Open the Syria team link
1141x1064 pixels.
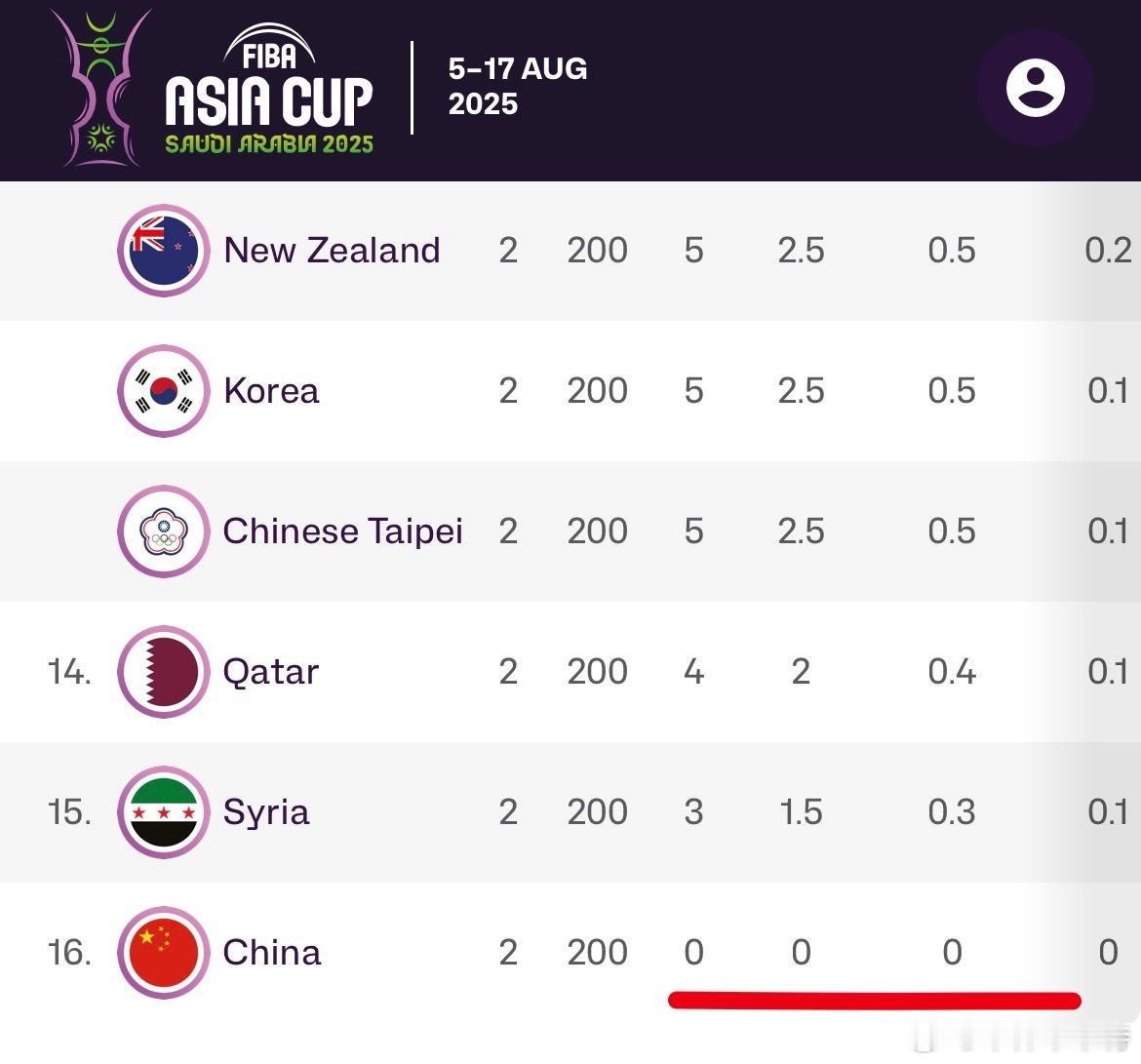266,812
